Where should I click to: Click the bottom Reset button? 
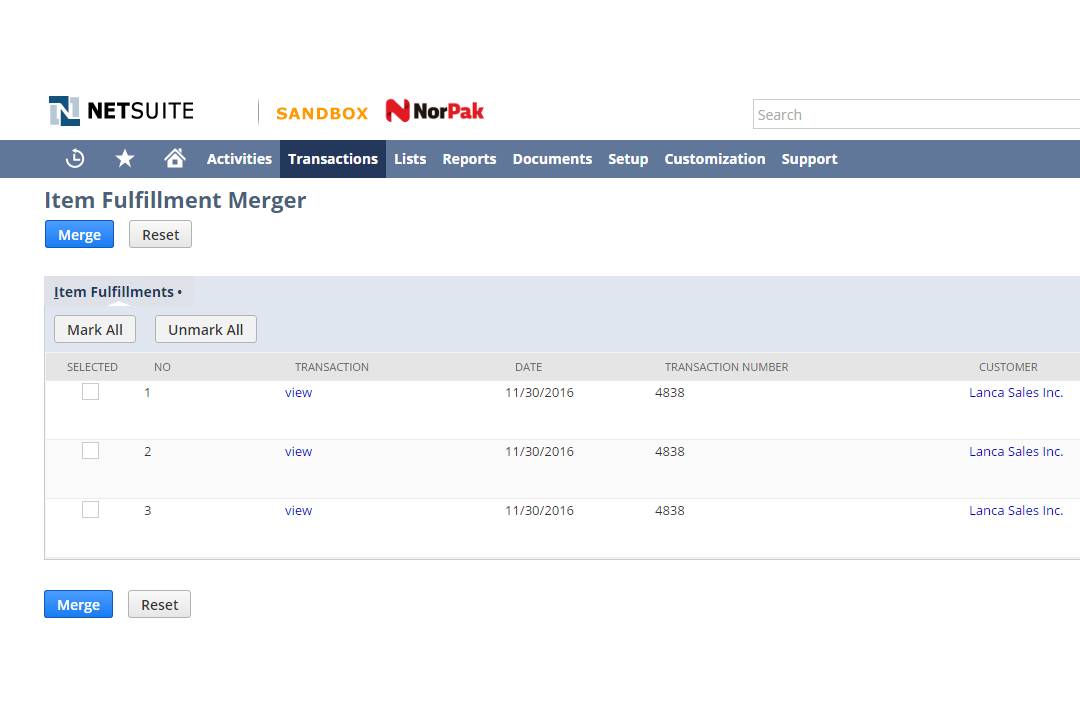[160, 604]
